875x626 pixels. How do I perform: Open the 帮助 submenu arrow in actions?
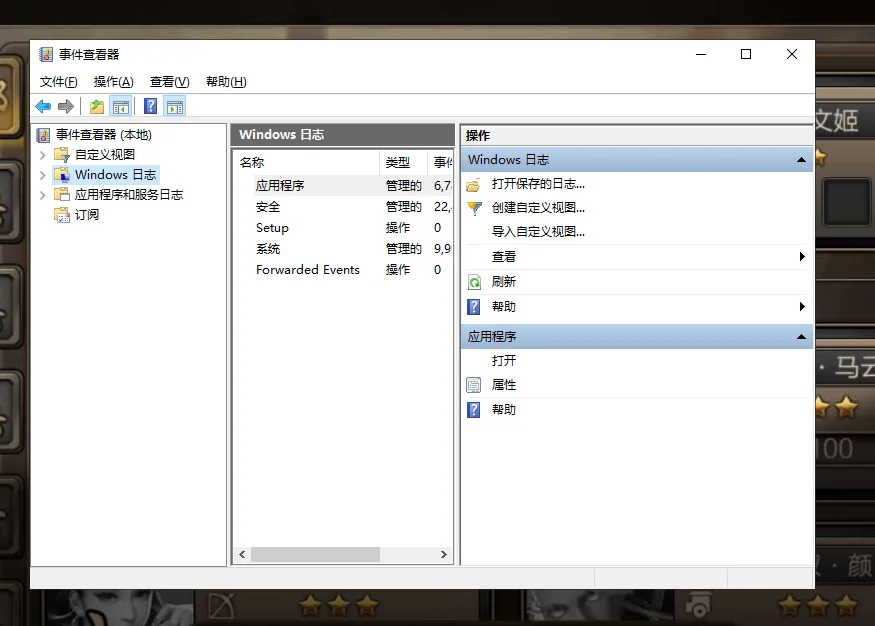tap(802, 306)
